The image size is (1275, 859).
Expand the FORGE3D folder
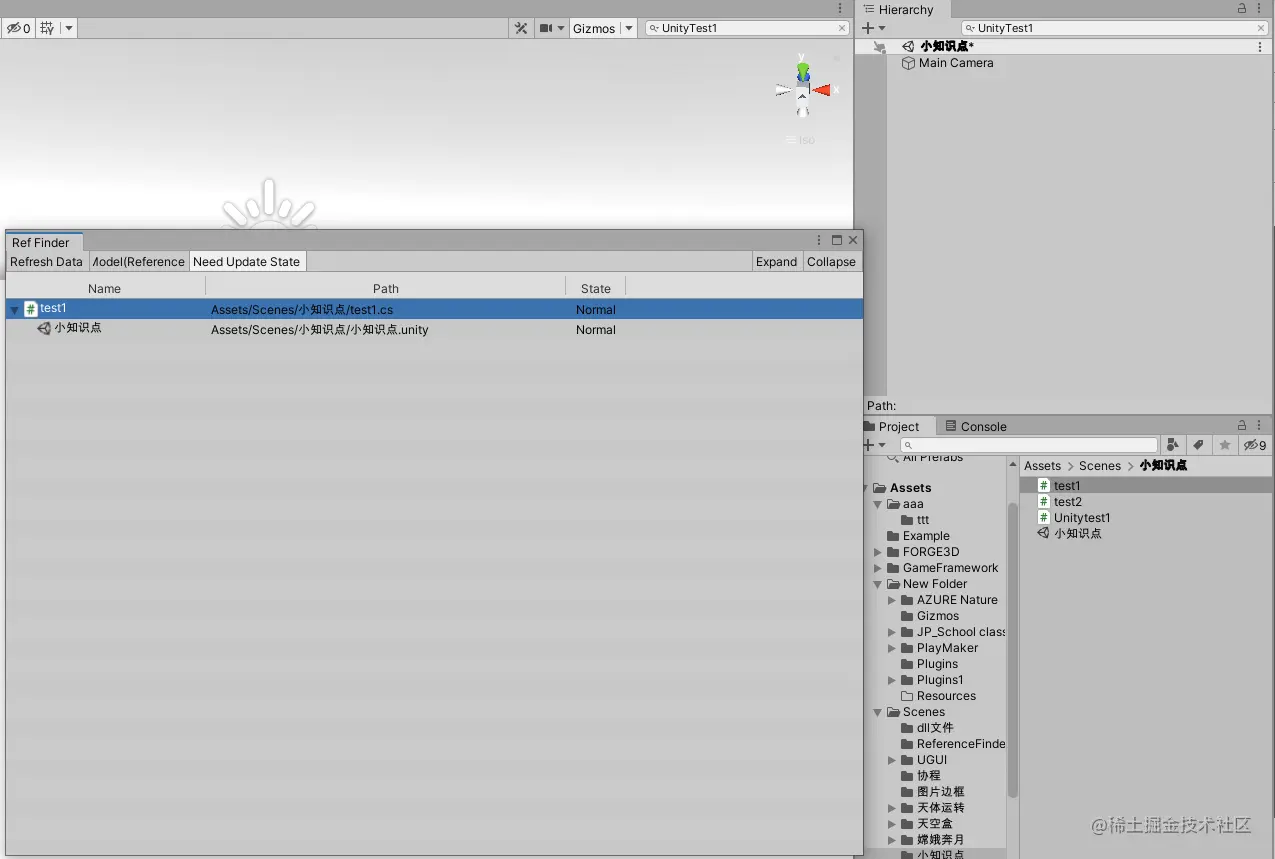click(878, 552)
